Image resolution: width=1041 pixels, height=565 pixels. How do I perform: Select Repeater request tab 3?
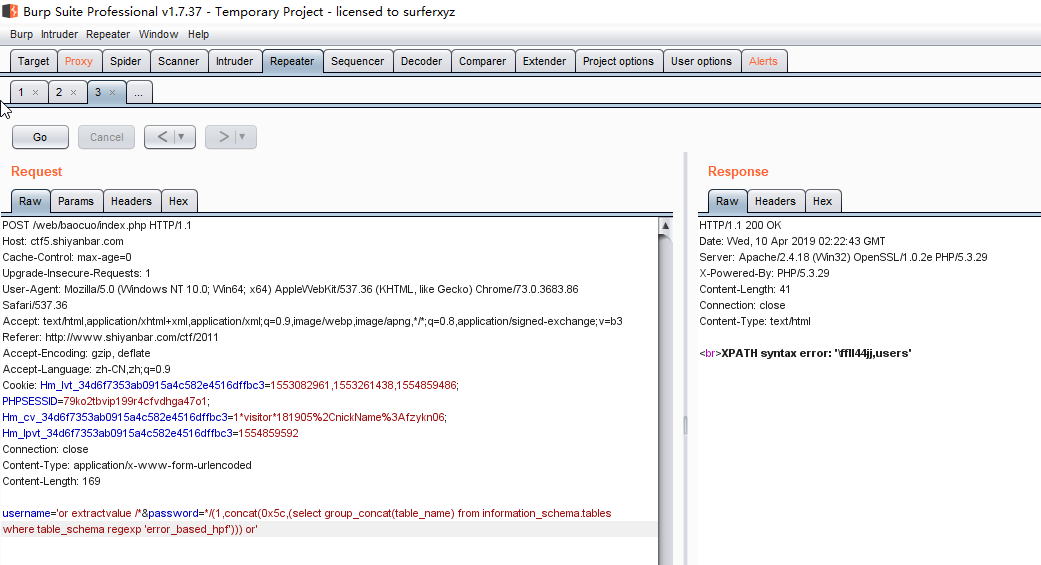point(98,92)
